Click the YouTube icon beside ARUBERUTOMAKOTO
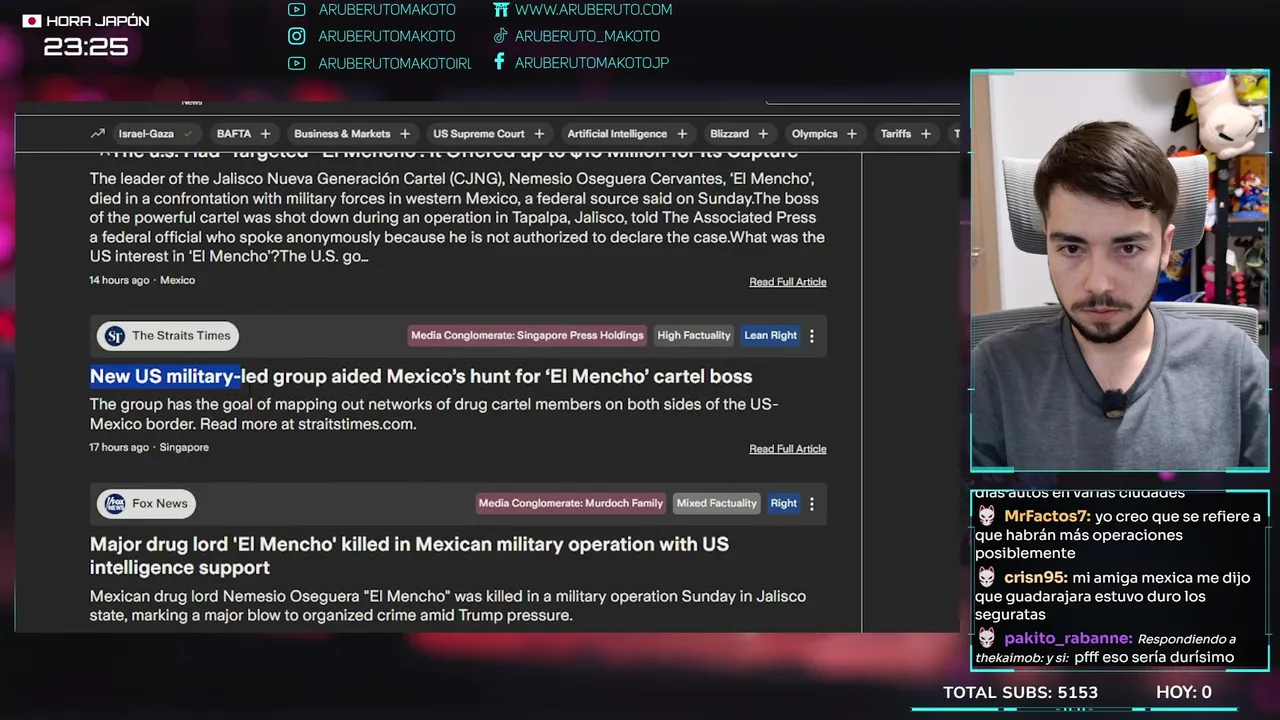This screenshot has height=720, width=1280. click(297, 10)
